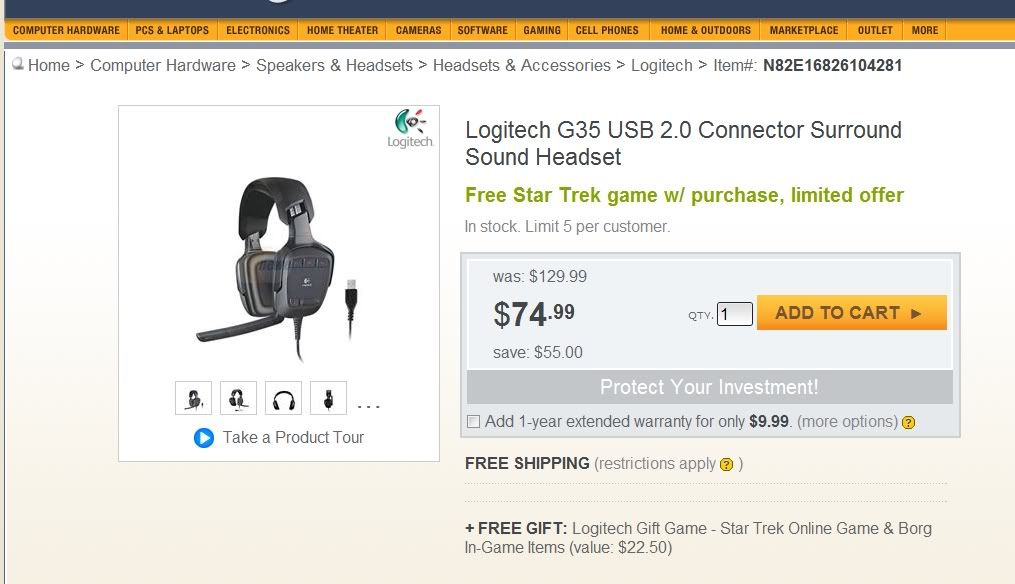Click the blue Play icon for Product Tour

pos(203,437)
